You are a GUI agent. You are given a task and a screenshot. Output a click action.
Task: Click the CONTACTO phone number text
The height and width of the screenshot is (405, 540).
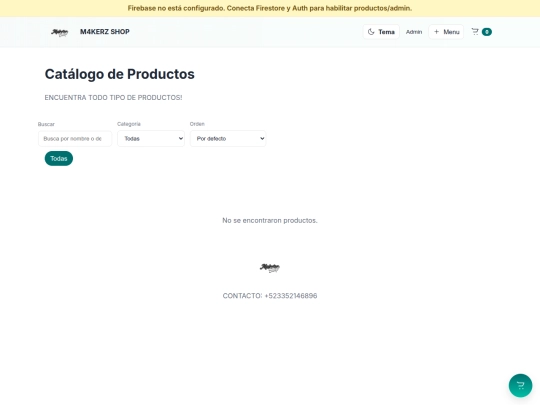[x=270, y=296]
